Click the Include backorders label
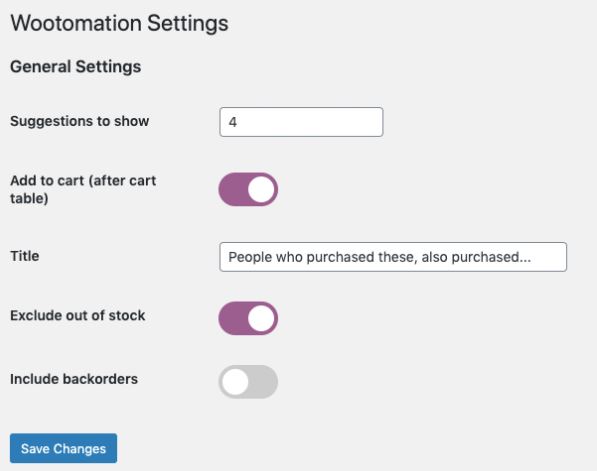The width and height of the screenshot is (597, 471). coord(74,379)
